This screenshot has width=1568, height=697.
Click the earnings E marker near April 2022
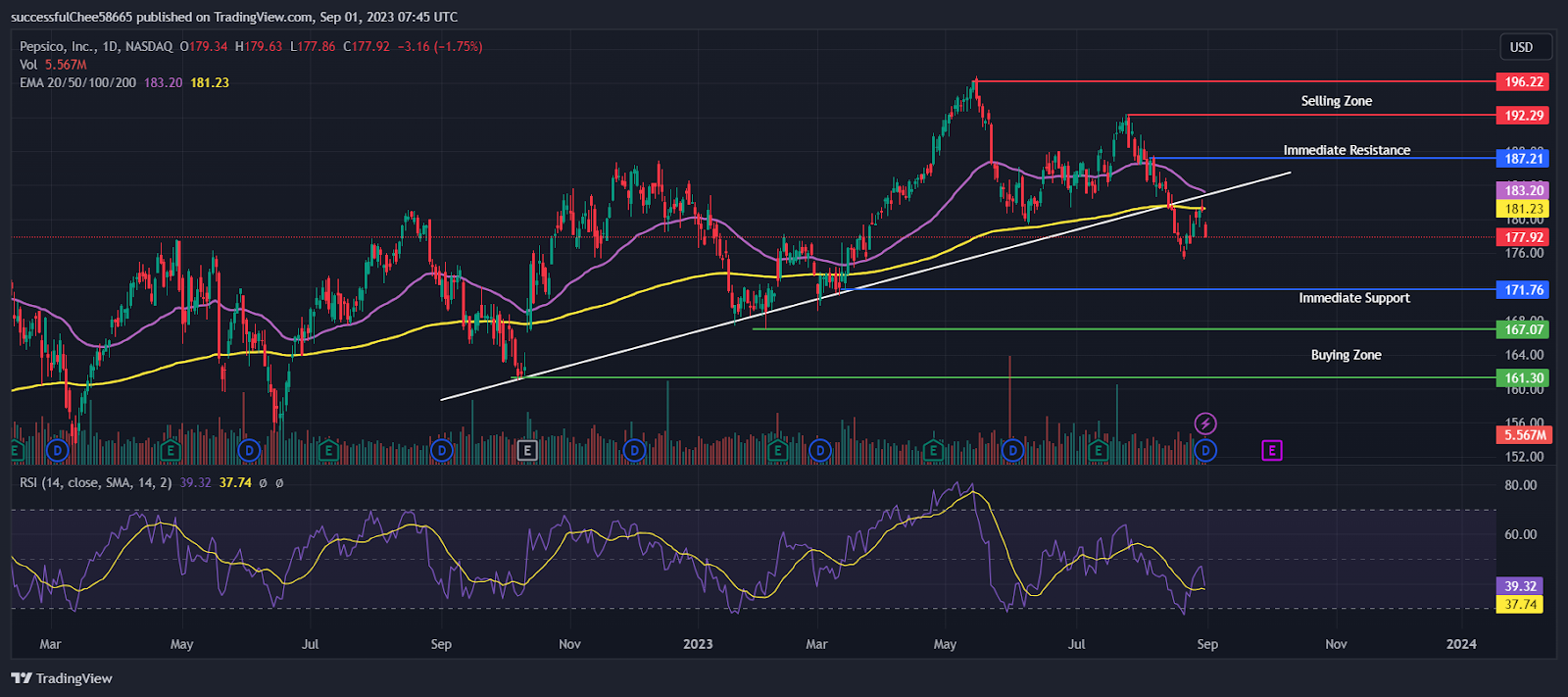[171, 451]
